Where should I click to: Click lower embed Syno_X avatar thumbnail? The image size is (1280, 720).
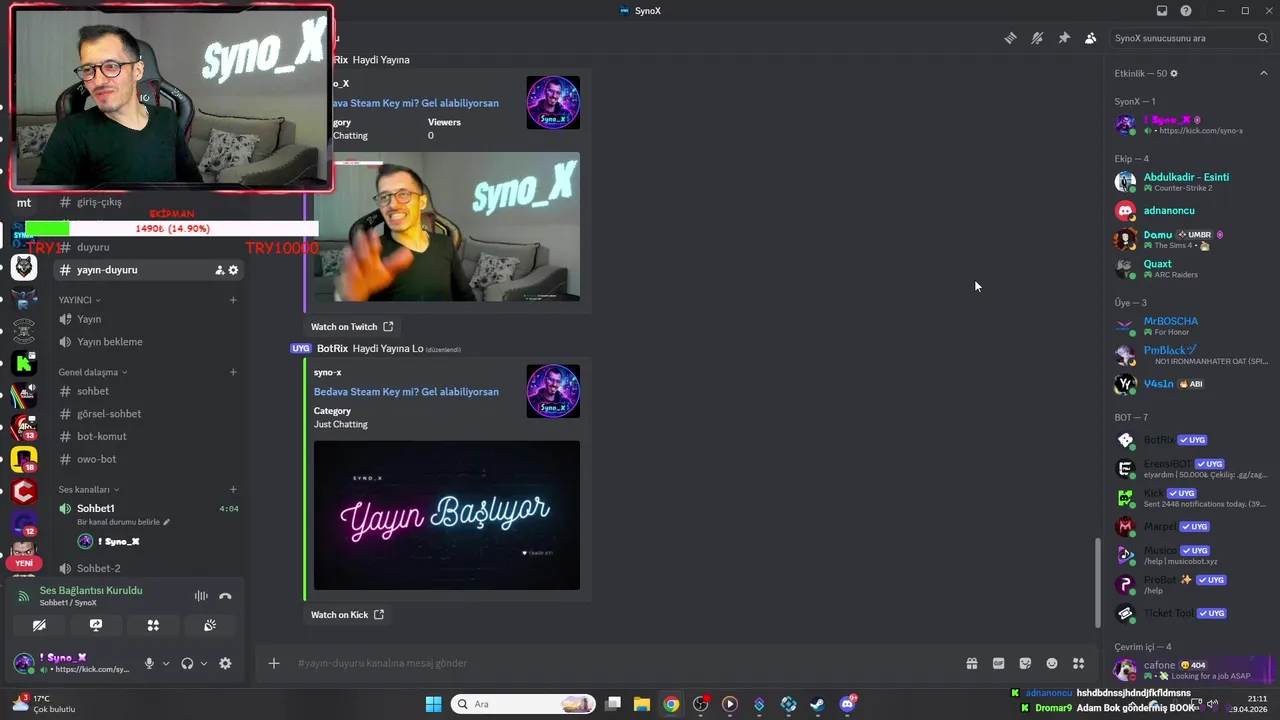553,390
